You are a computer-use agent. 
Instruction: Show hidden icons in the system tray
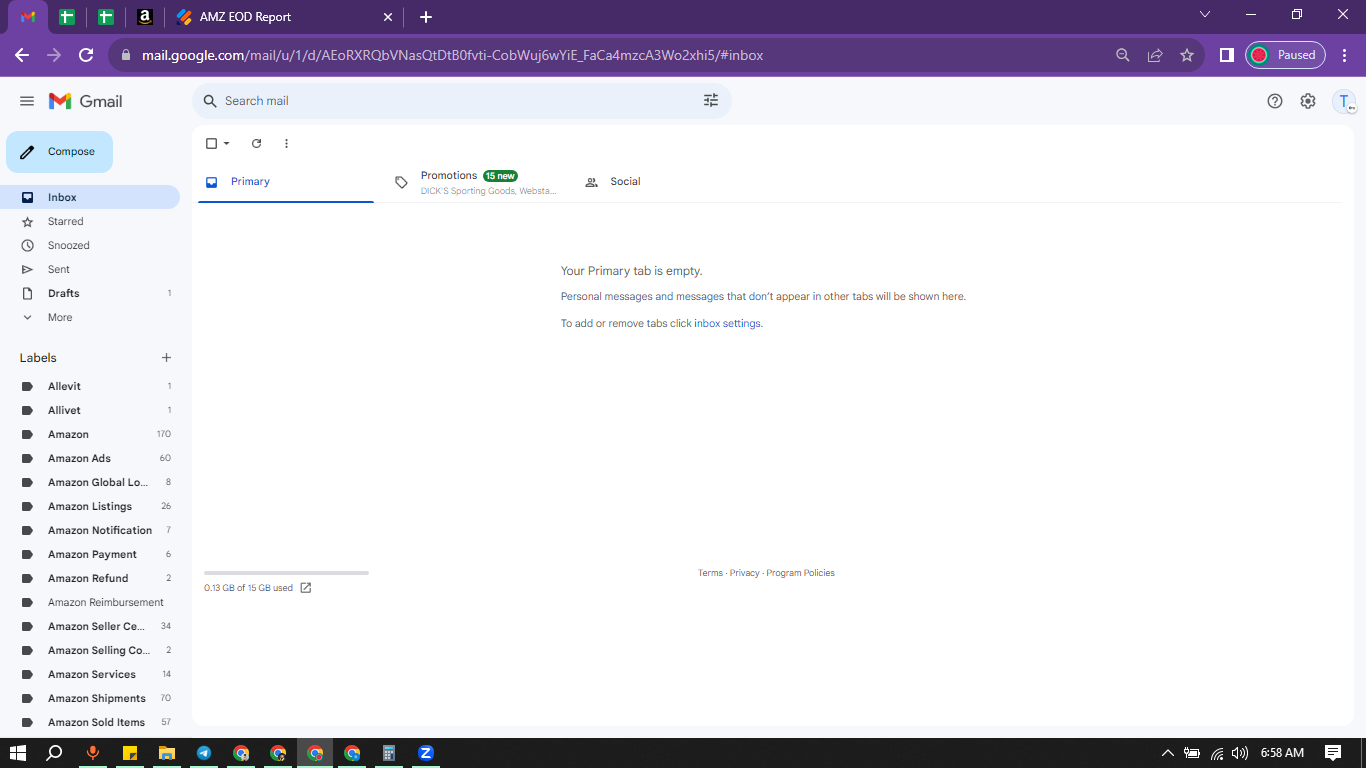tap(1167, 753)
